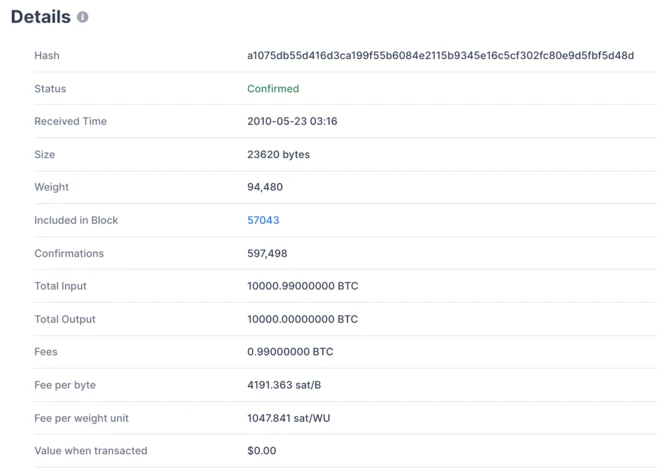Click the confirmations count 597,498
Image resolution: width=657 pixels, height=475 pixels.
pyautogui.click(x=267, y=254)
